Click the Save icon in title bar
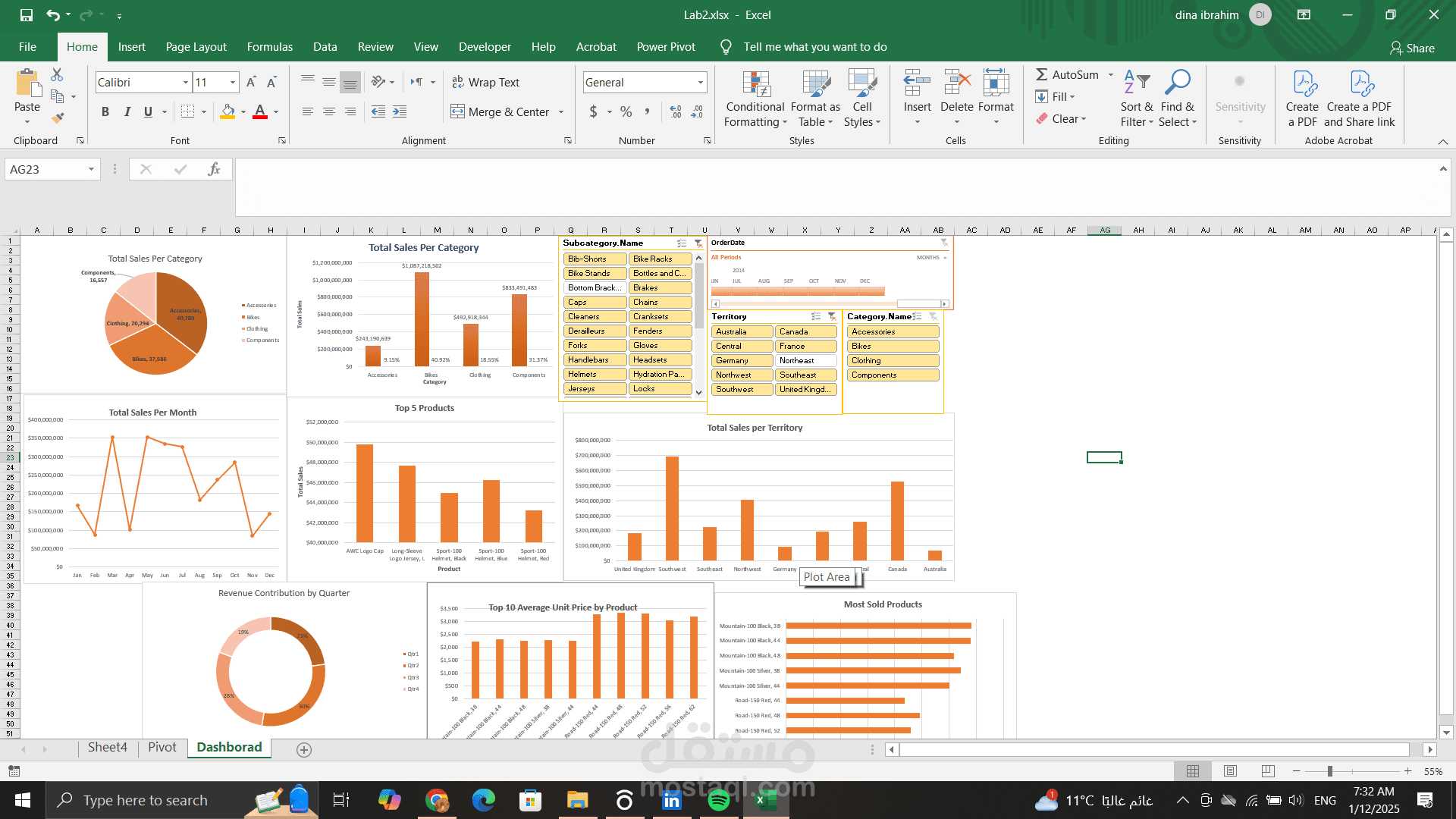Image resolution: width=1456 pixels, height=819 pixels. click(x=27, y=15)
